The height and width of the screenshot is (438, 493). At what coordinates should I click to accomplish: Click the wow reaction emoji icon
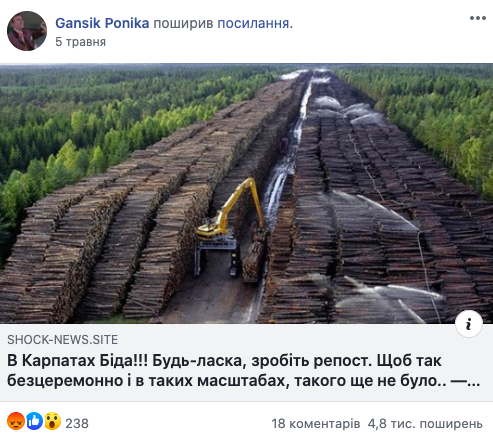53,421
